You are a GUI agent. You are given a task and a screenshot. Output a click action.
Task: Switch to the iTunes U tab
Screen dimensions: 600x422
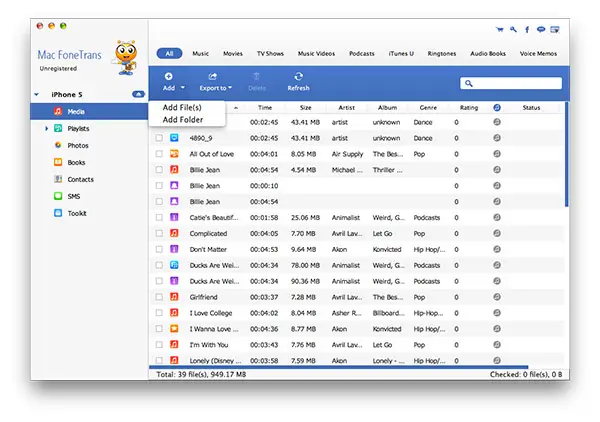(401, 54)
